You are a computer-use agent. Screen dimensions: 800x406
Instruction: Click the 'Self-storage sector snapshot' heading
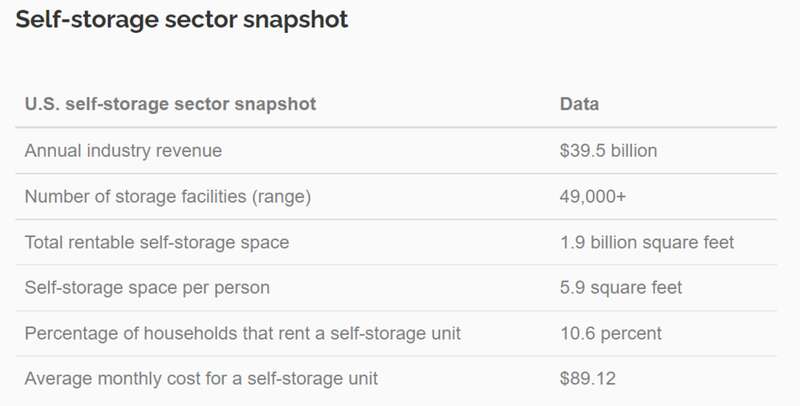pyautogui.click(x=182, y=20)
